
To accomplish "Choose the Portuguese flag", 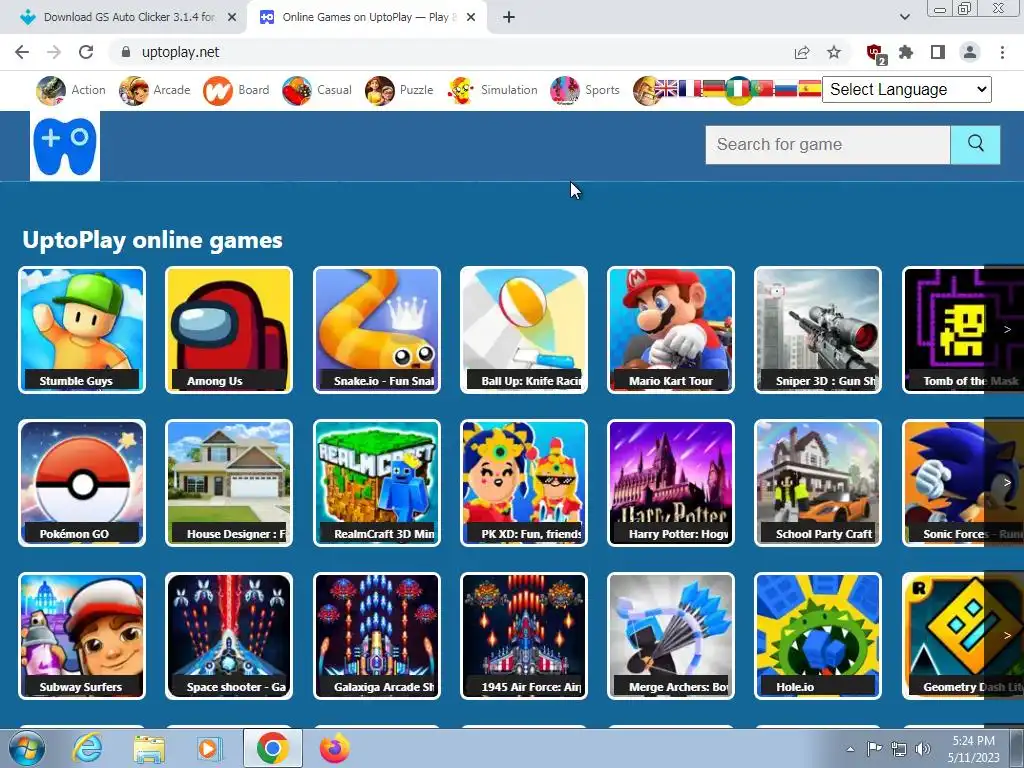I will click(x=761, y=88).
